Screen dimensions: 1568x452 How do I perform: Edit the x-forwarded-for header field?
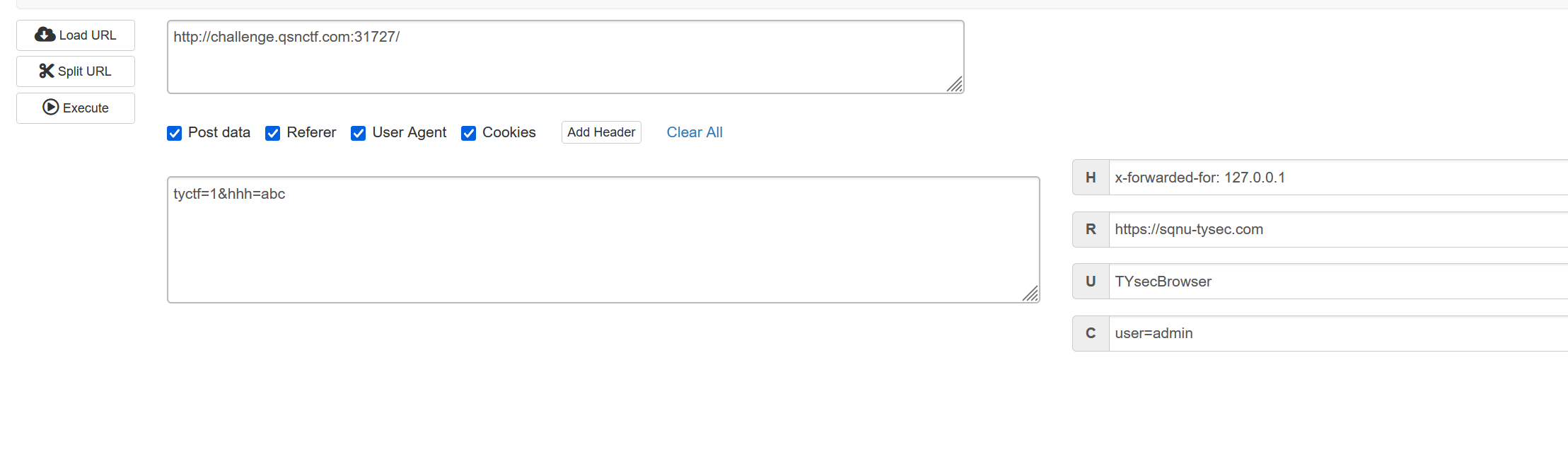tap(1338, 178)
